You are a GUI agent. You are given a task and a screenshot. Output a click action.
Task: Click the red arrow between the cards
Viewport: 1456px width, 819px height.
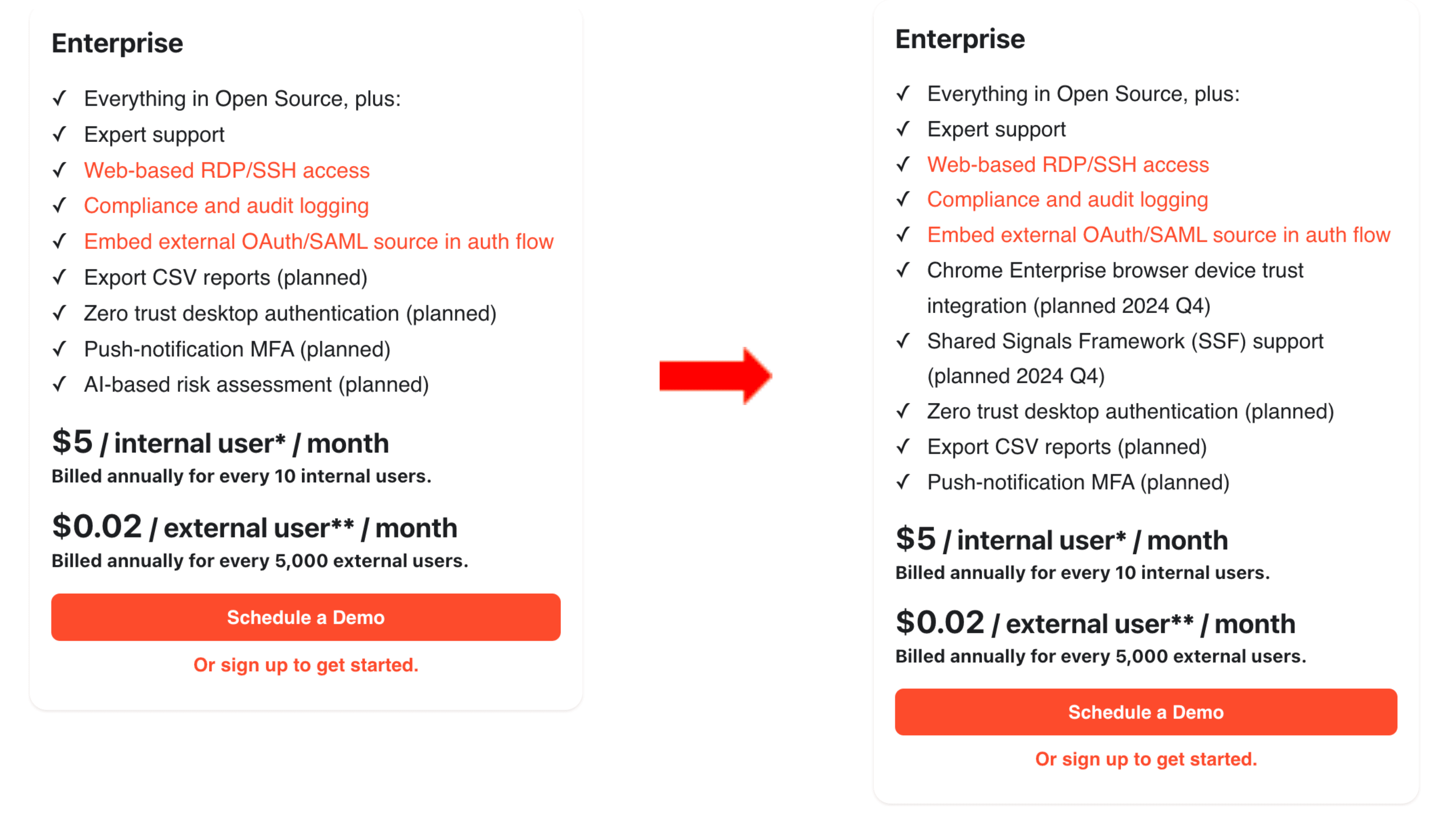click(x=715, y=375)
